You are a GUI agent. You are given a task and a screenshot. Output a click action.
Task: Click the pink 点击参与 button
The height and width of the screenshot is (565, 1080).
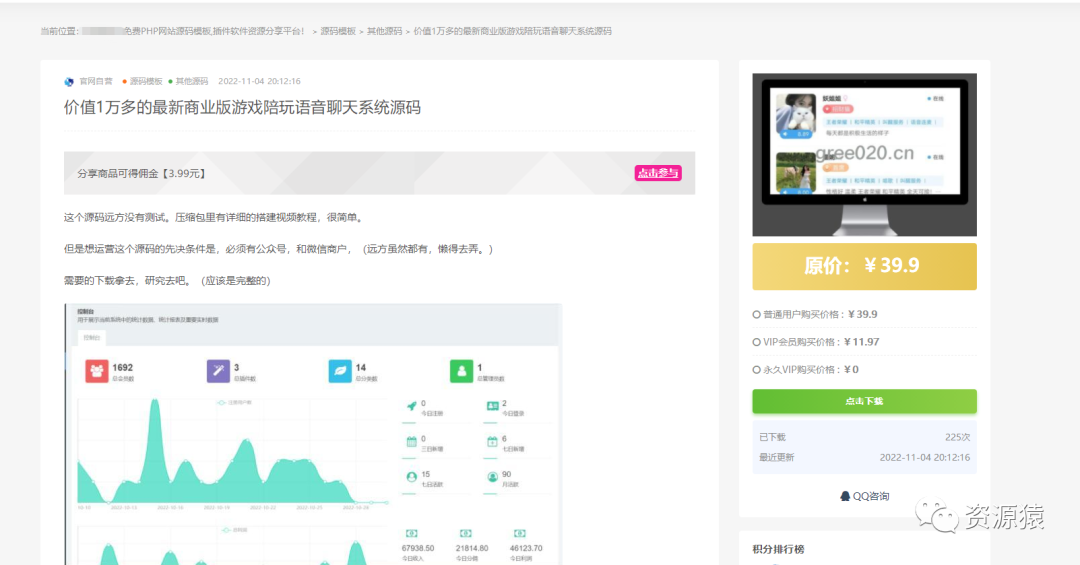click(658, 173)
